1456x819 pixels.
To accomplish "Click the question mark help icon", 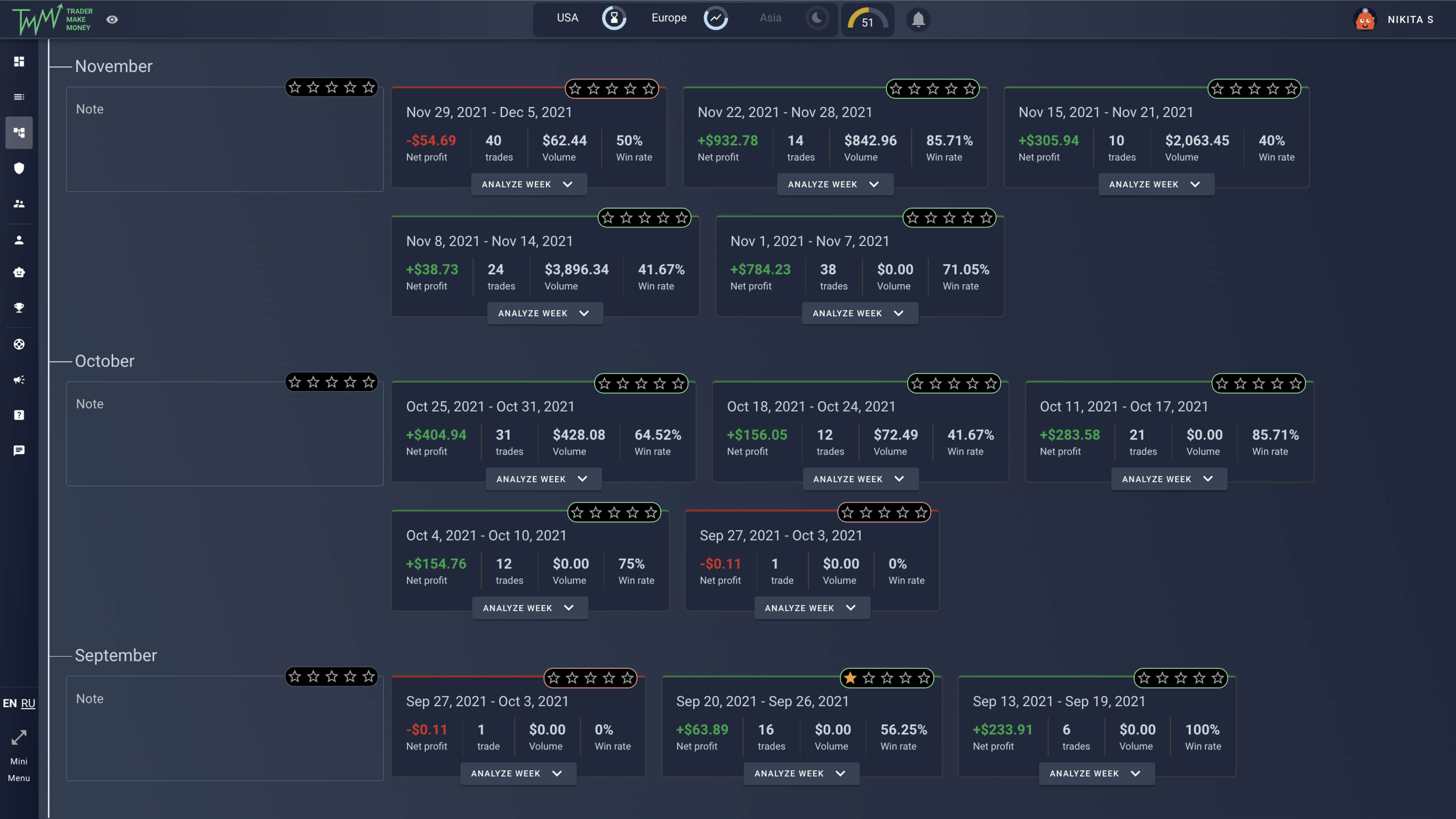I will tap(19, 415).
